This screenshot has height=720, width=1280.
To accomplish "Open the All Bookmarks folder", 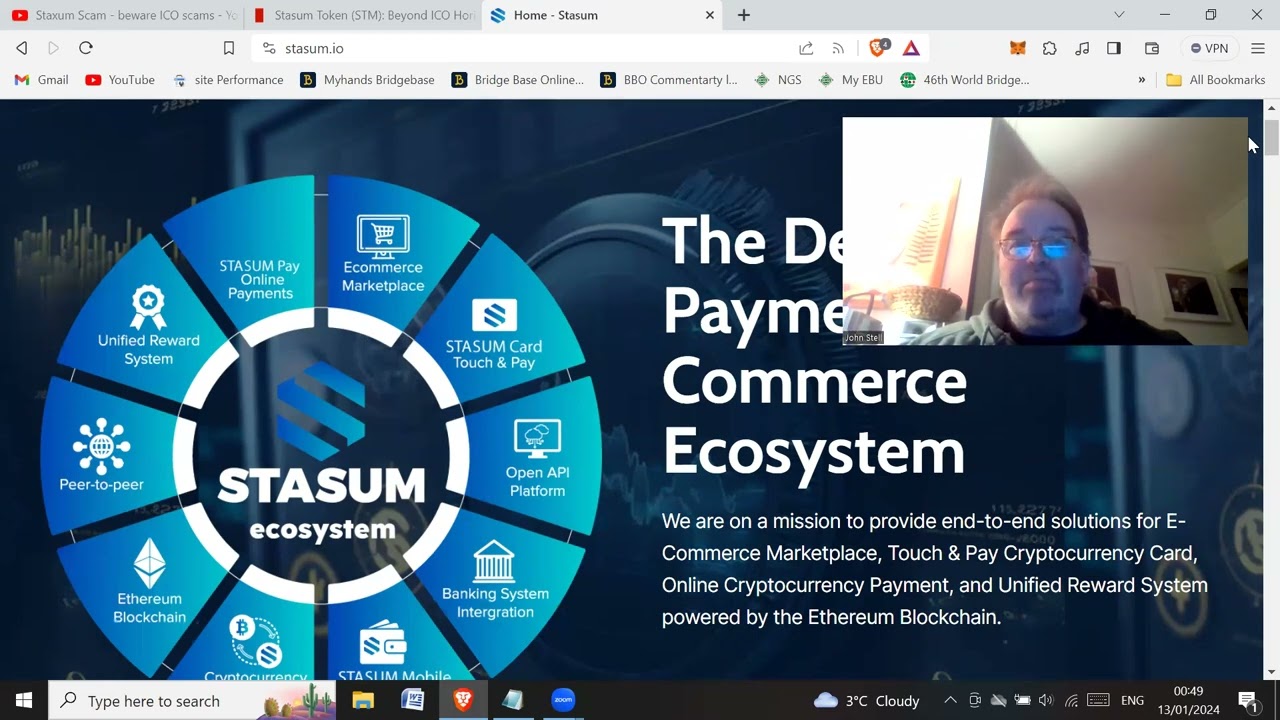I will click(1216, 80).
